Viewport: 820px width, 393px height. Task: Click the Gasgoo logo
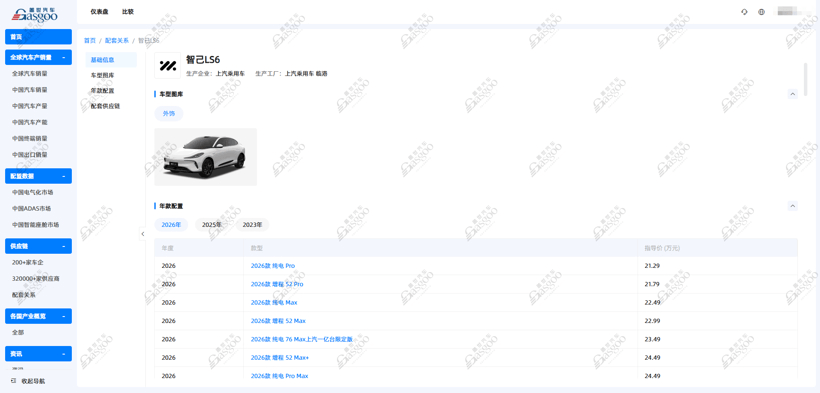tap(35, 14)
